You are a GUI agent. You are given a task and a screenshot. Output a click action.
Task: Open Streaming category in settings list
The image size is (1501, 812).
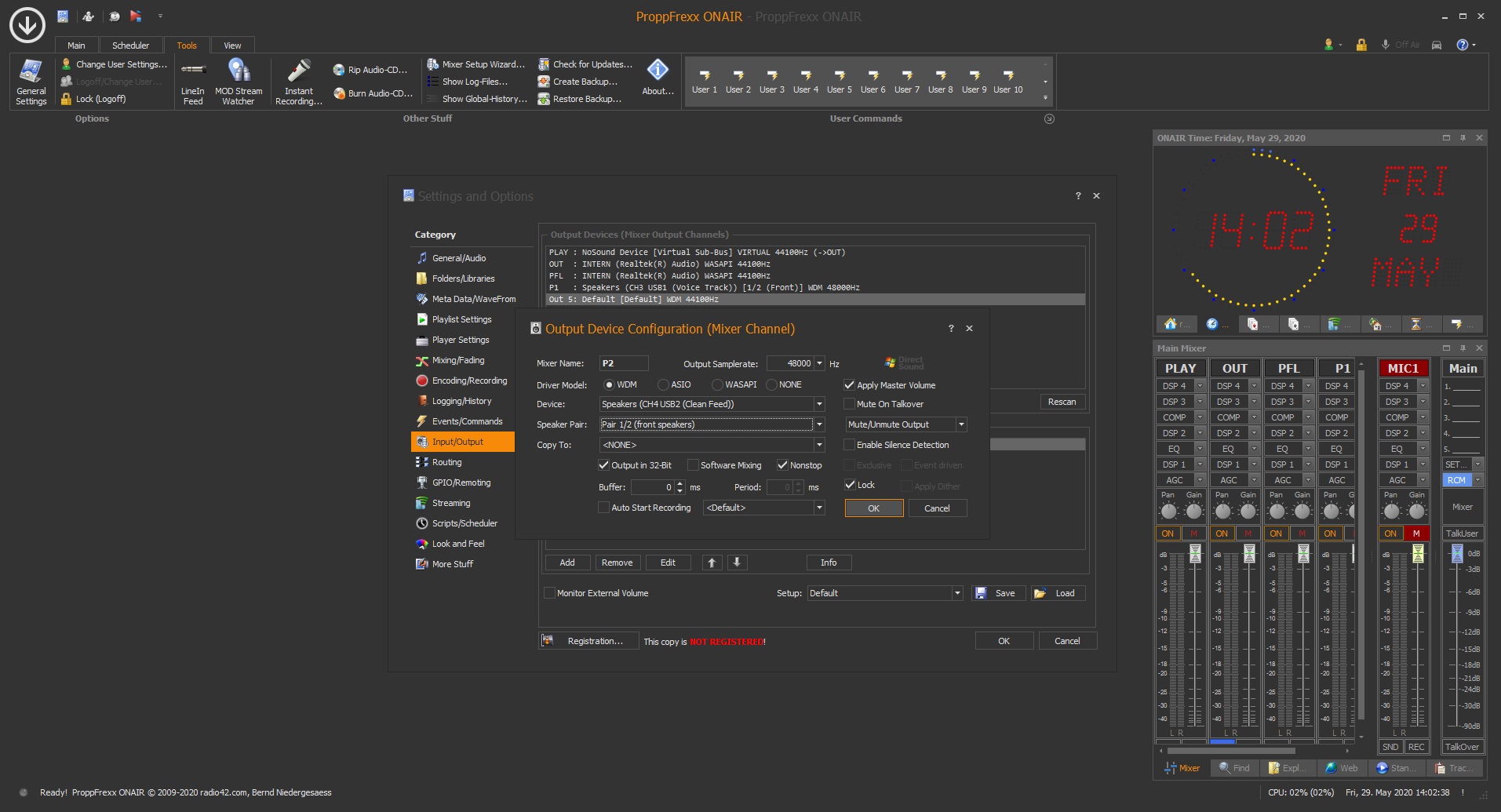(x=450, y=503)
